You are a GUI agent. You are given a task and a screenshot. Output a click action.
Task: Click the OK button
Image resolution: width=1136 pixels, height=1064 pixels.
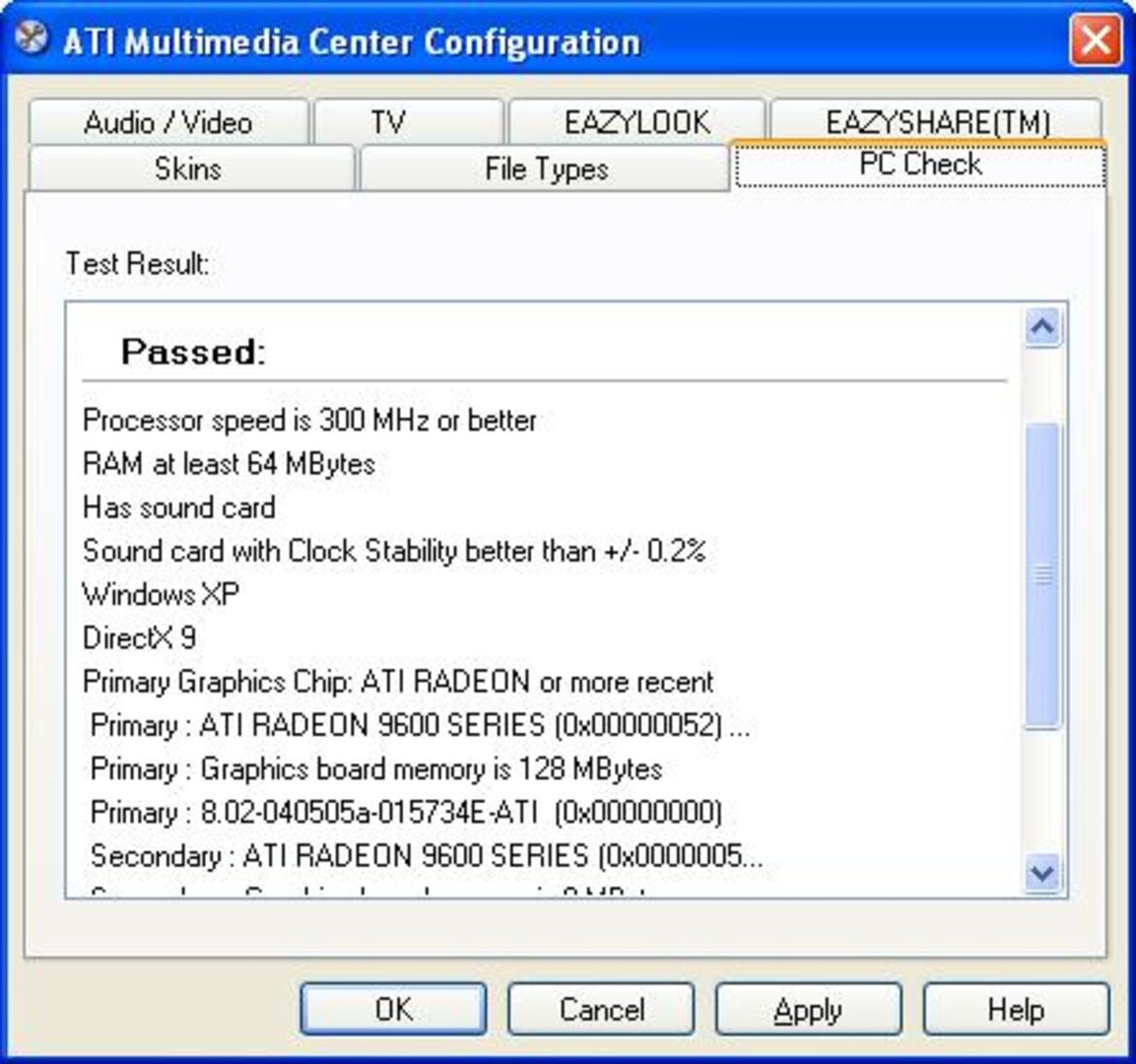tap(393, 1009)
